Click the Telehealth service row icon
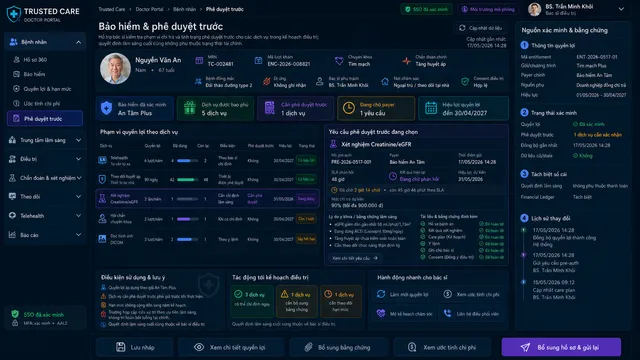The image size is (640, 360). click(102, 160)
